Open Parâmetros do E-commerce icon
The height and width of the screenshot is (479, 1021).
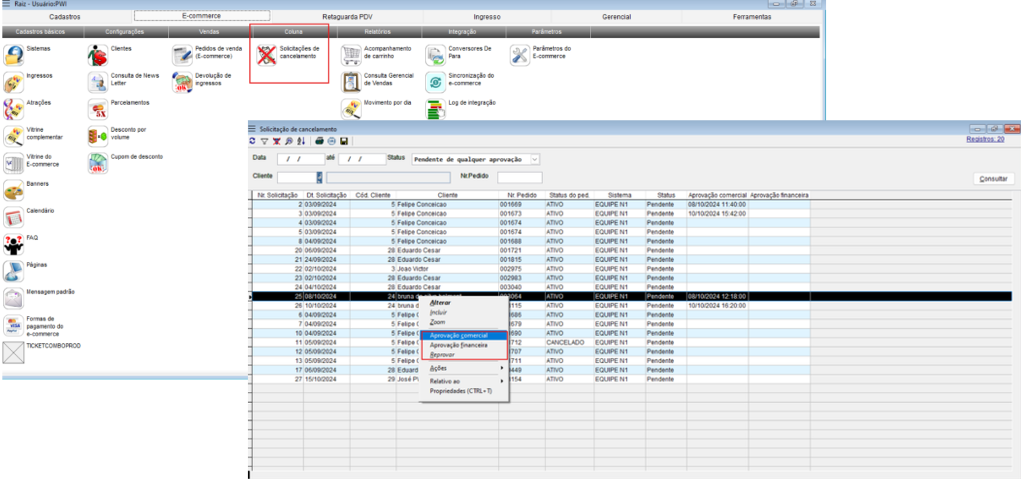(520, 54)
